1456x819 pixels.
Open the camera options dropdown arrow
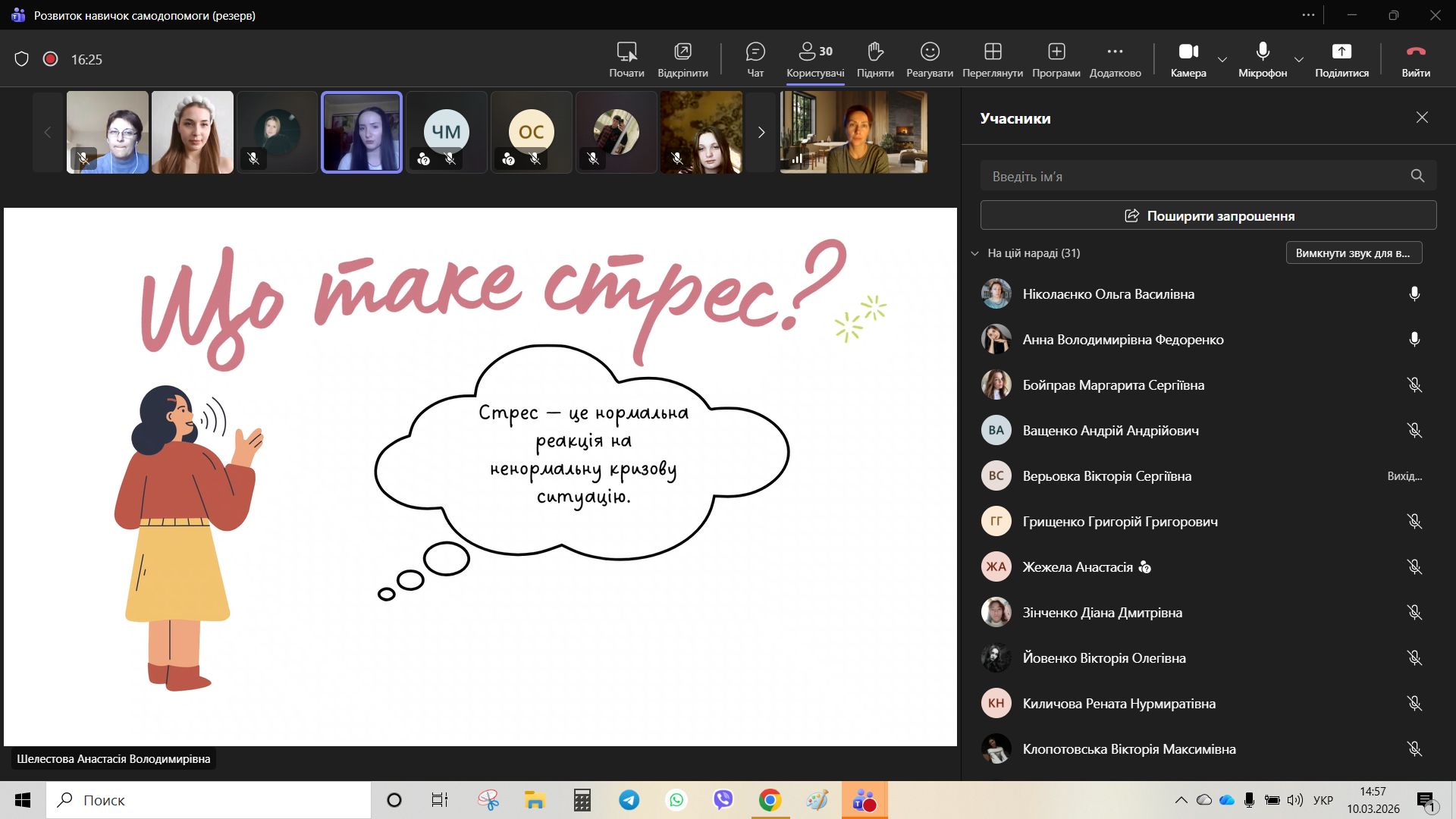(x=1222, y=59)
